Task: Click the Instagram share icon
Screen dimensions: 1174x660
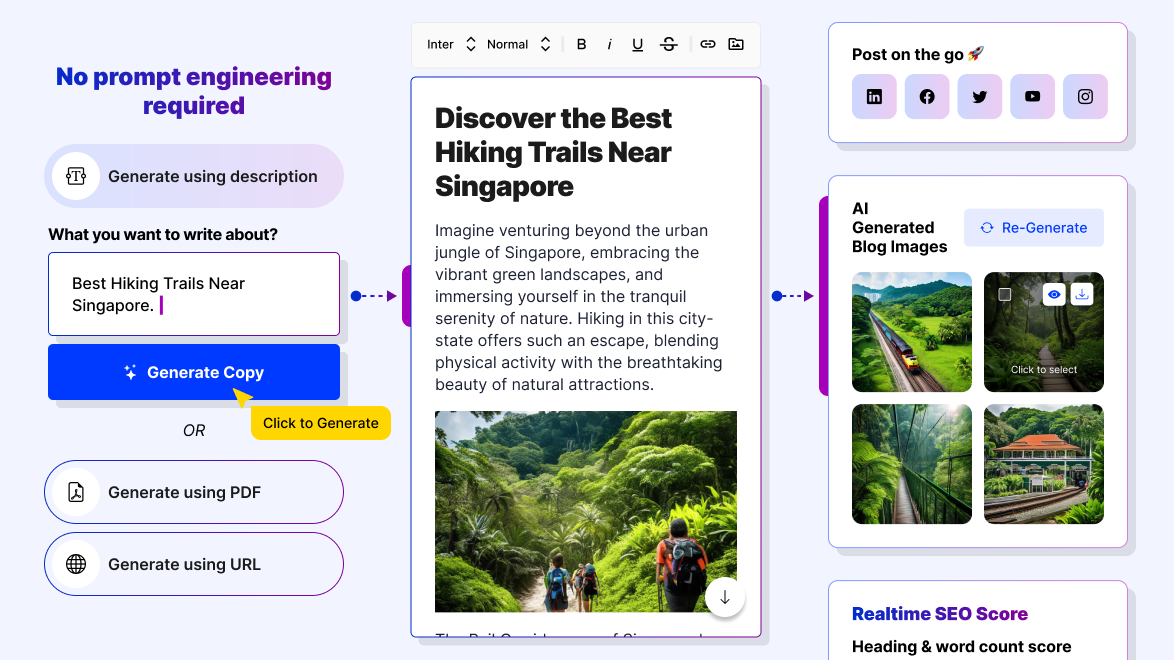Action: pyautogui.click(x=1085, y=97)
